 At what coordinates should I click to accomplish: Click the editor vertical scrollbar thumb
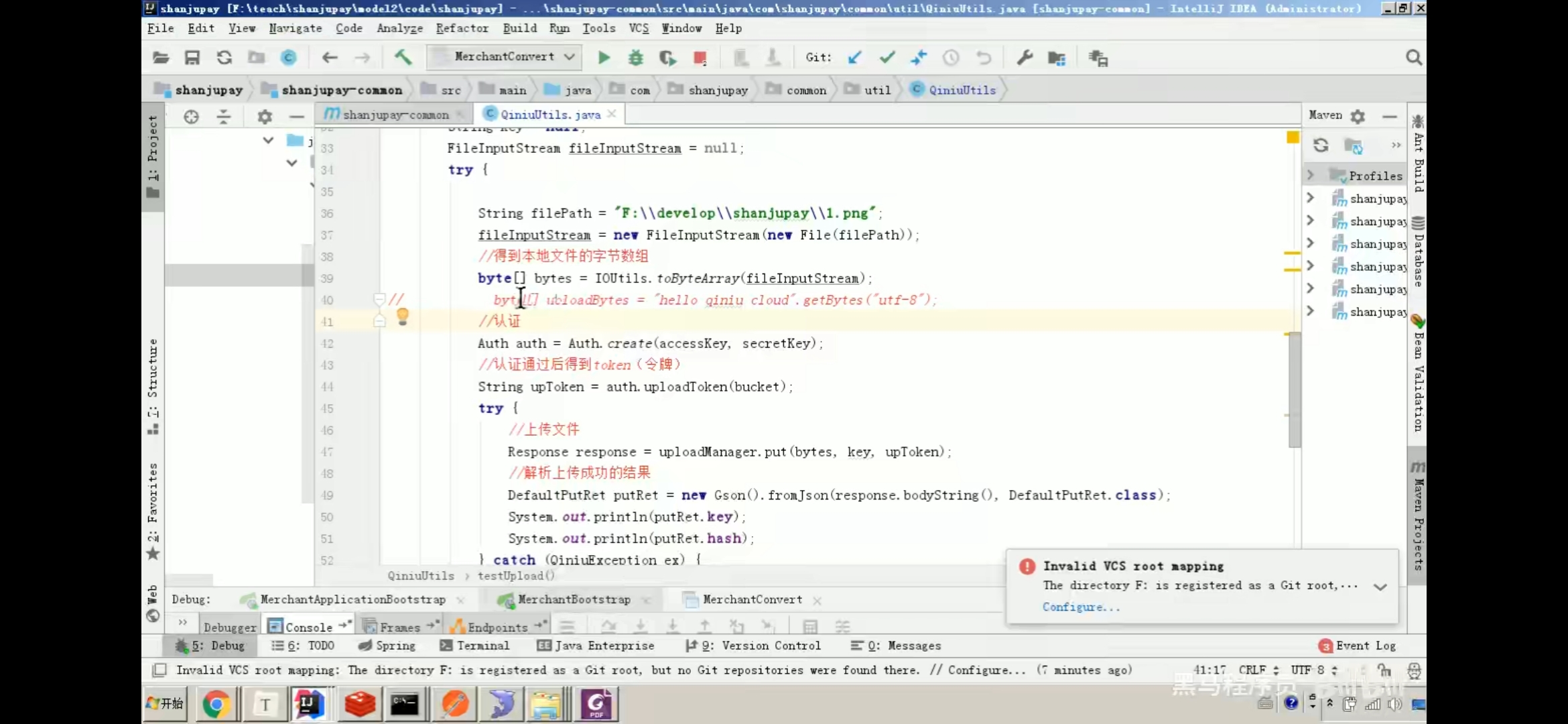[1294, 389]
